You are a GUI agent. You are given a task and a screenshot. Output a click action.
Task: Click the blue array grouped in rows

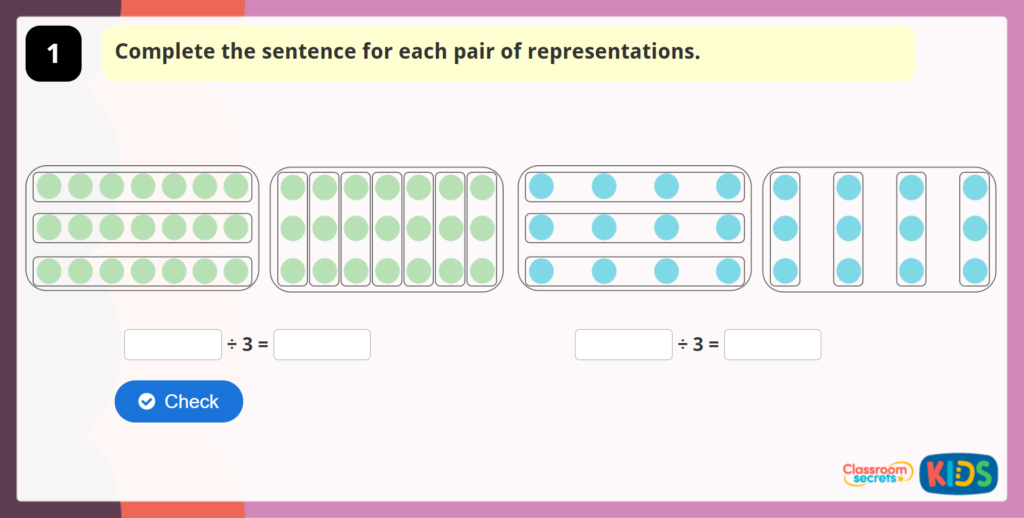tap(633, 229)
